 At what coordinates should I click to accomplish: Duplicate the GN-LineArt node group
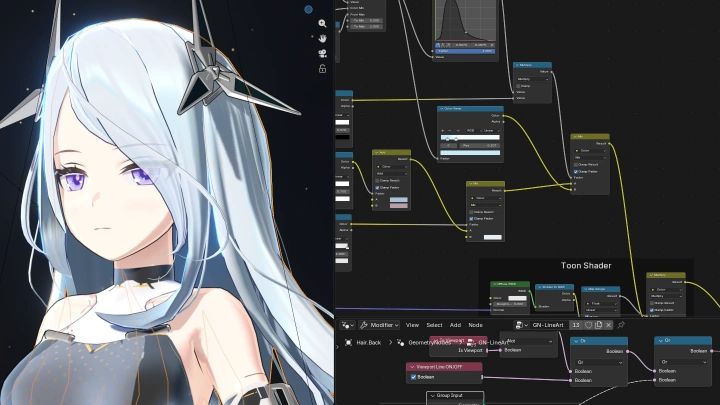pyautogui.click(x=598, y=325)
